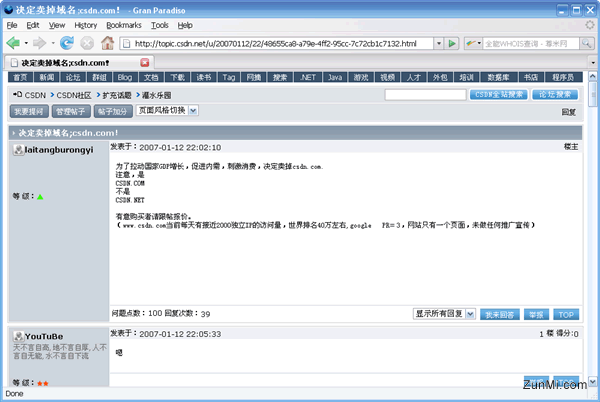The width and height of the screenshot is (600, 402).
Task: Click the CSDN breadcrumb home icon
Action: point(18,94)
